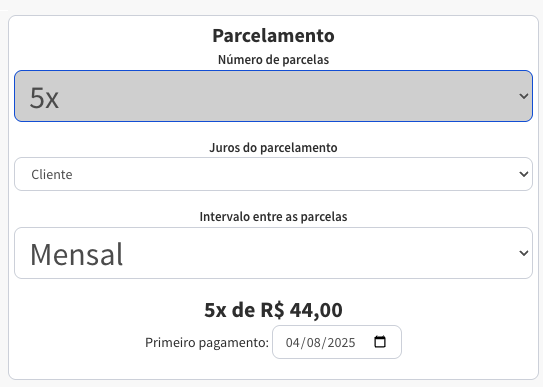Click the chevron arrow on the Mensal dropdown
This screenshot has width=543, height=387.
tap(524, 253)
